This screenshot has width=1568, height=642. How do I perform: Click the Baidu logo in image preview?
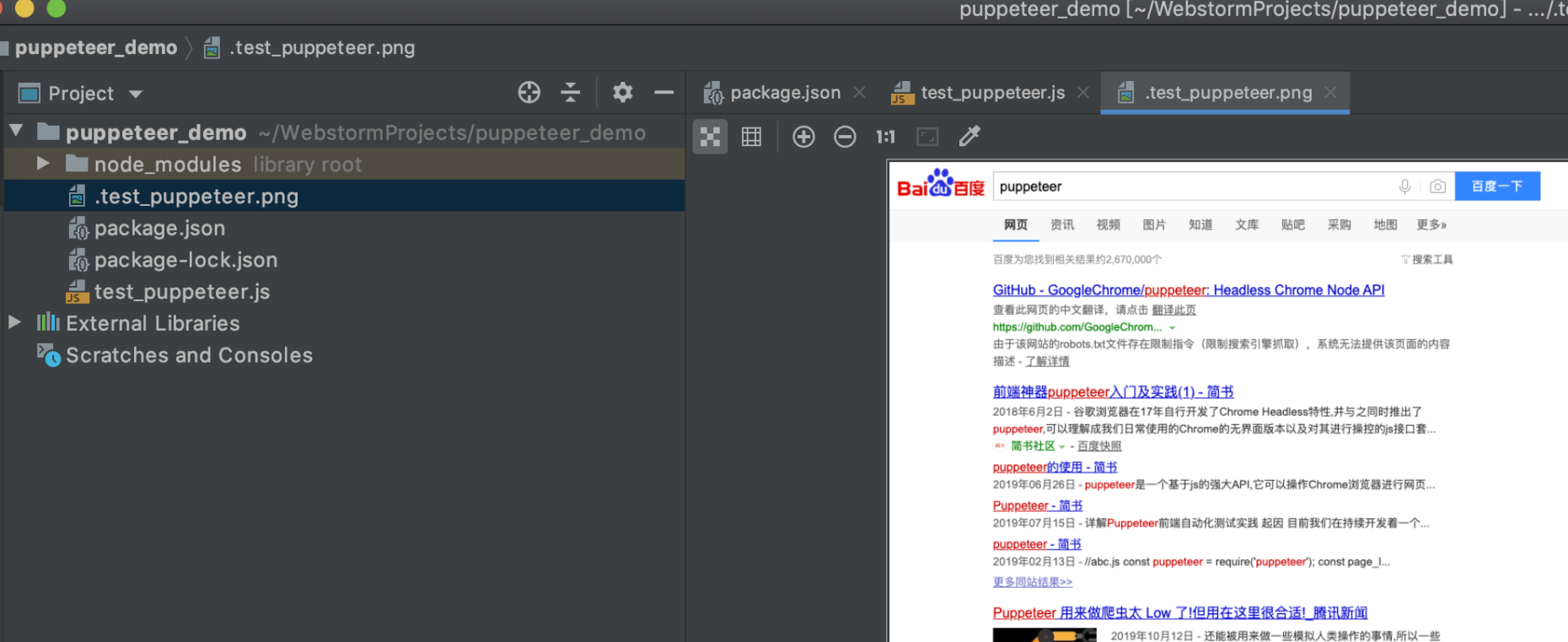click(940, 183)
